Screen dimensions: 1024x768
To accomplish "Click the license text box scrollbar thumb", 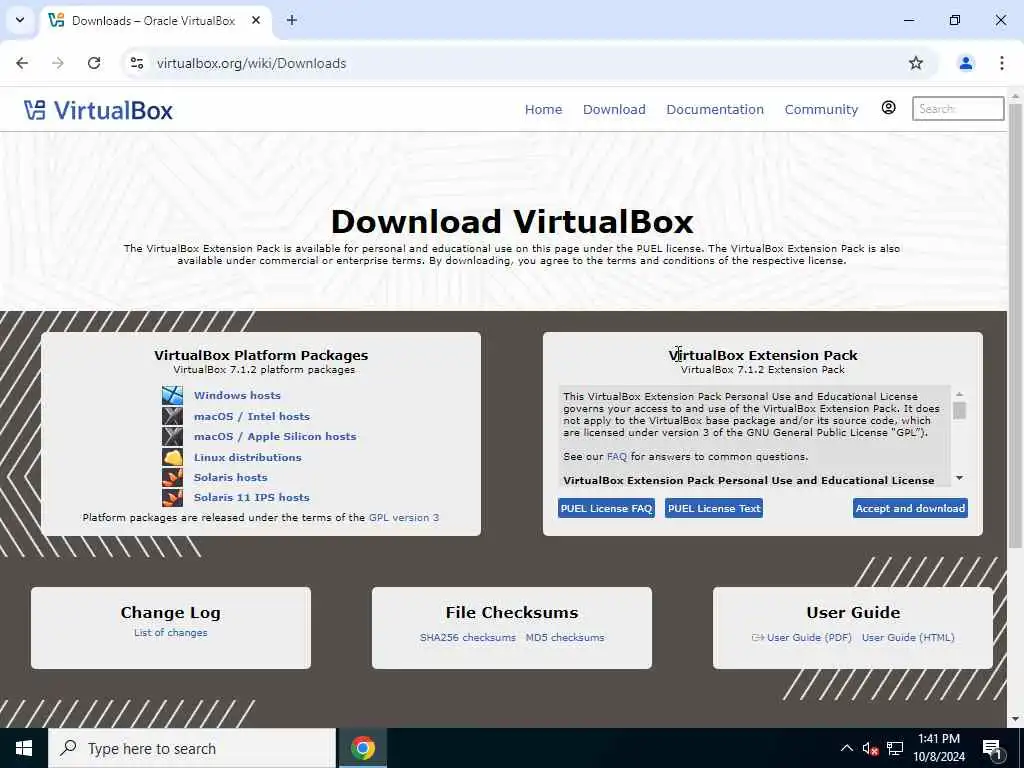I will tap(959, 411).
